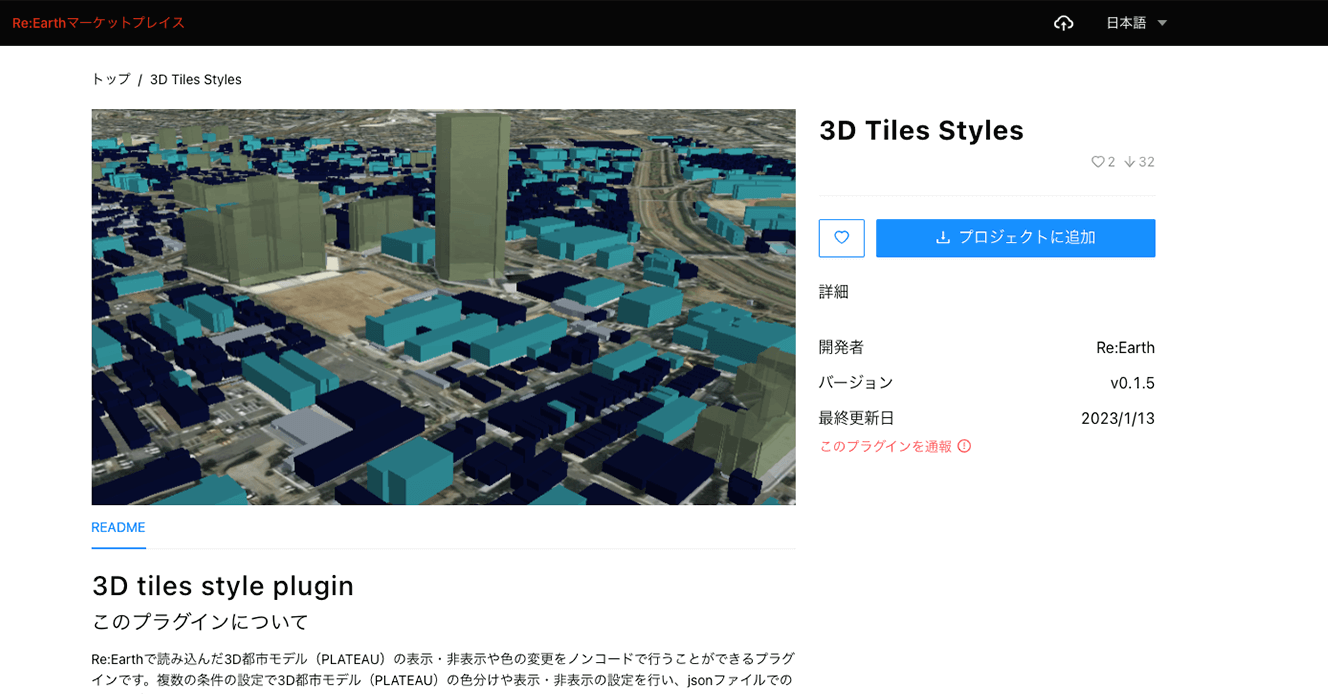Viewport: 1328px width, 694px height.
Task: Click the プロジェクトに追加 button
Action: tap(1015, 238)
